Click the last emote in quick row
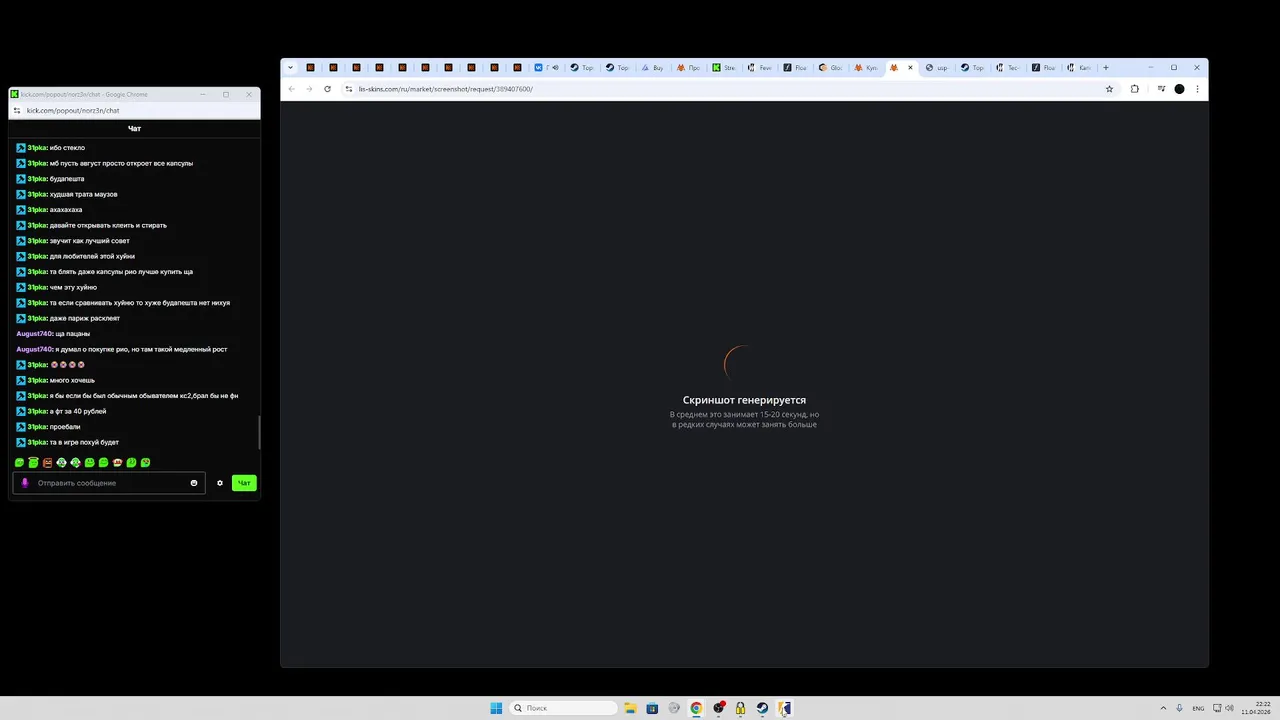Image resolution: width=1280 pixels, height=720 pixels. tap(145, 463)
